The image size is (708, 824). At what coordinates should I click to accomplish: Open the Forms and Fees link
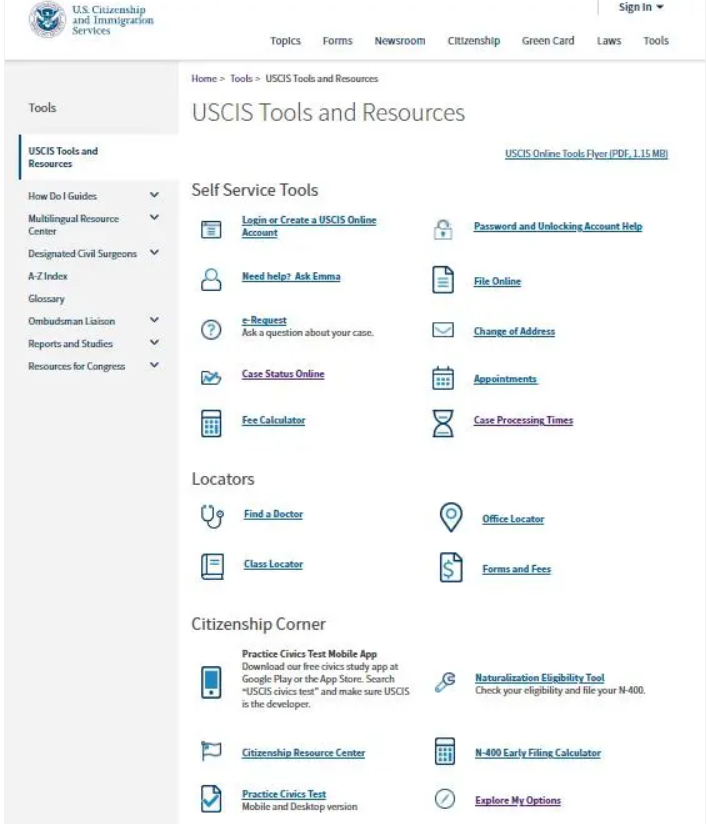[x=517, y=569]
